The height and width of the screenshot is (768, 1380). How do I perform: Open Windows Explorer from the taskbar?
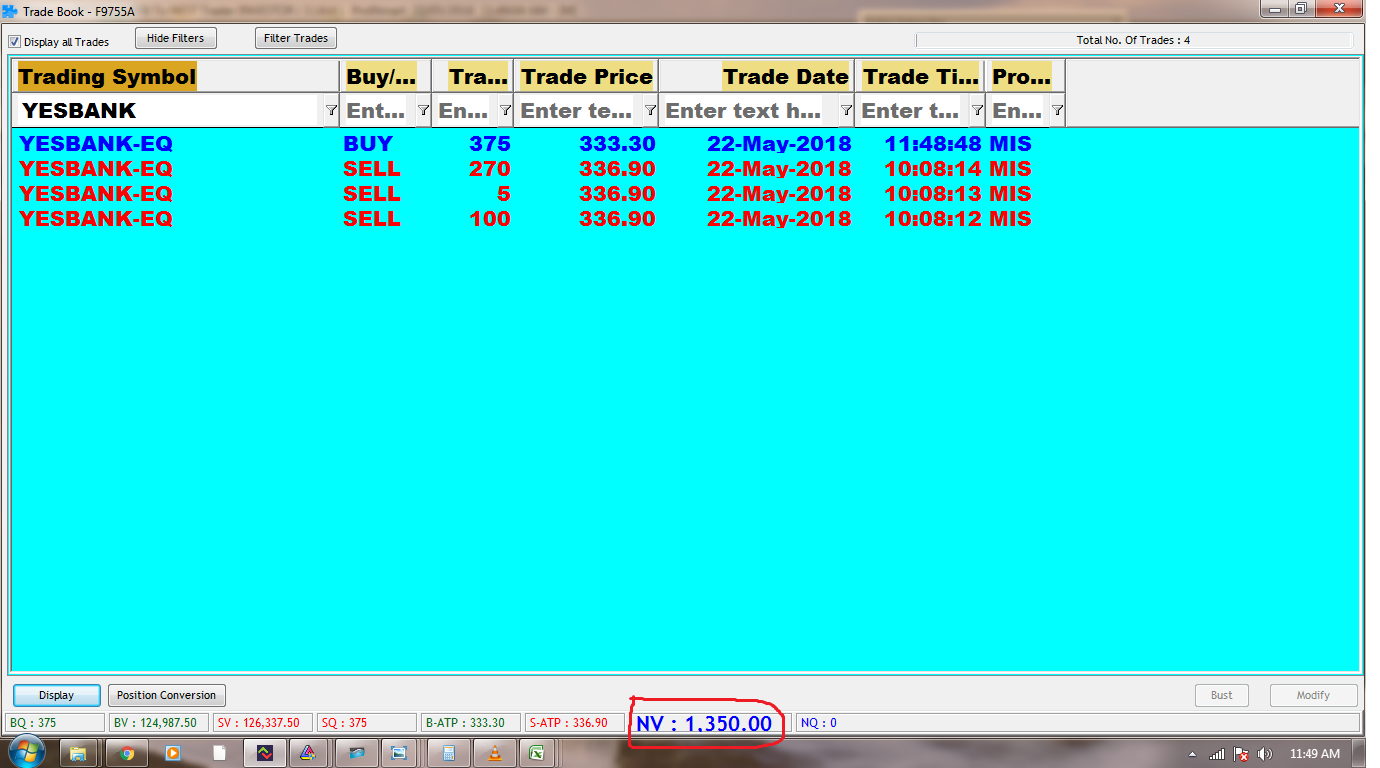78,753
